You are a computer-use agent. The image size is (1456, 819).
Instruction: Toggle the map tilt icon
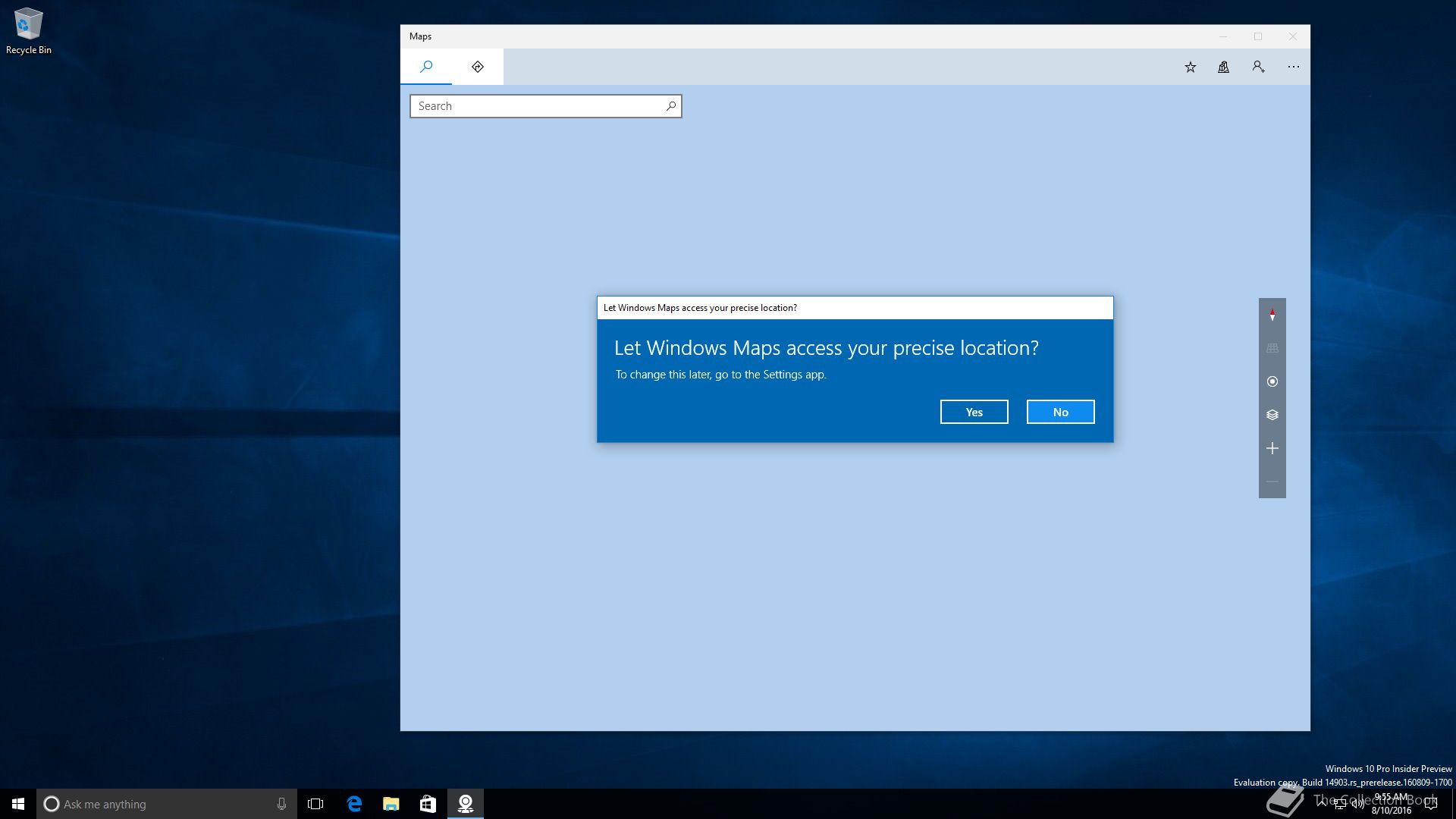tap(1272, 348)
